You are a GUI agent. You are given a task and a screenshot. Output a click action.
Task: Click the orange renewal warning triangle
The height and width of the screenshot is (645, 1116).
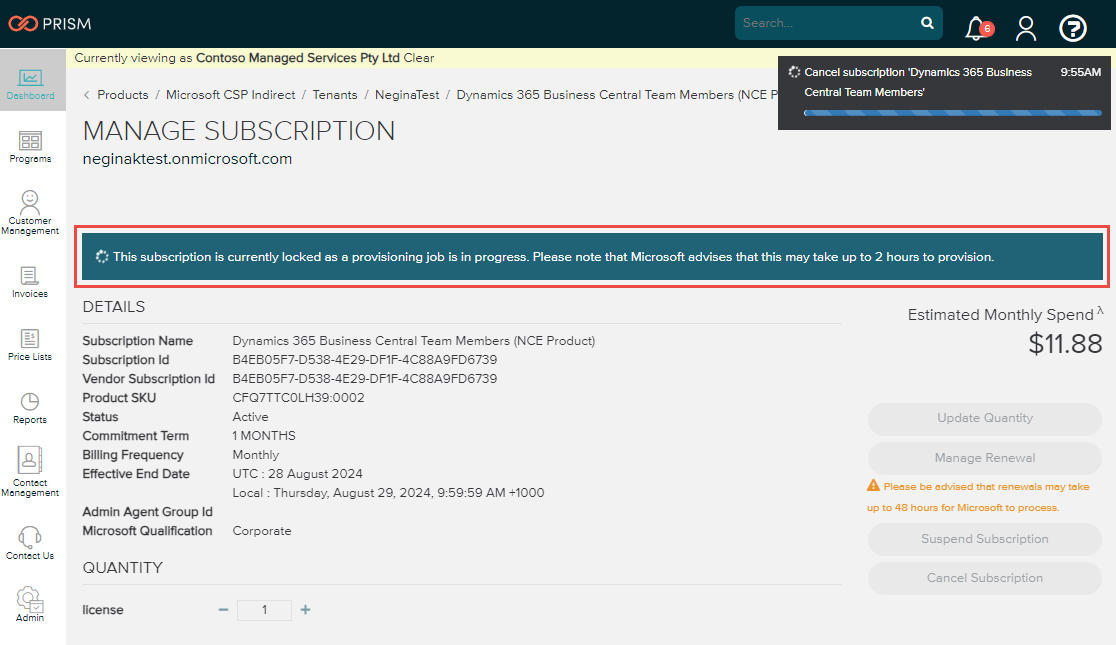(873, 486)
